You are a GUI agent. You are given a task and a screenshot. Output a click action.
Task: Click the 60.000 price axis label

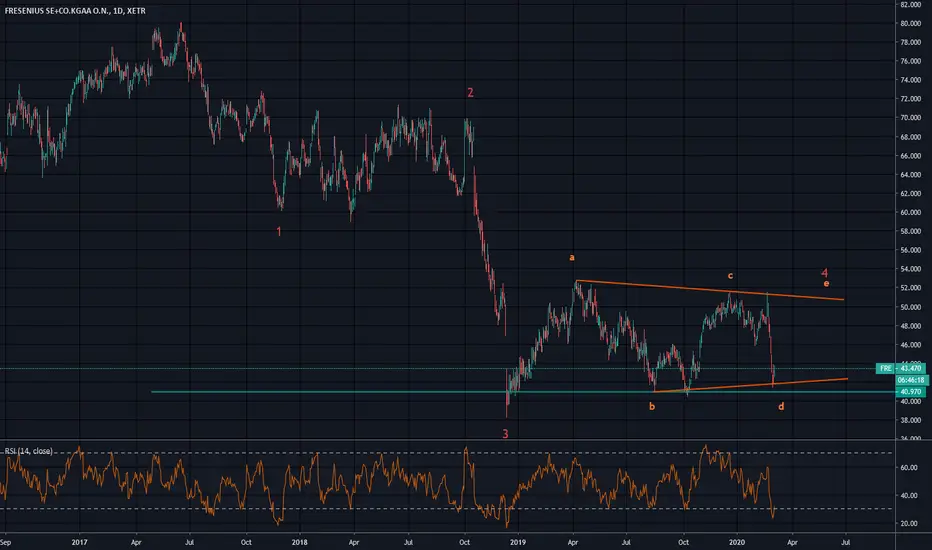pyautogui.click(x=911, y=212)
